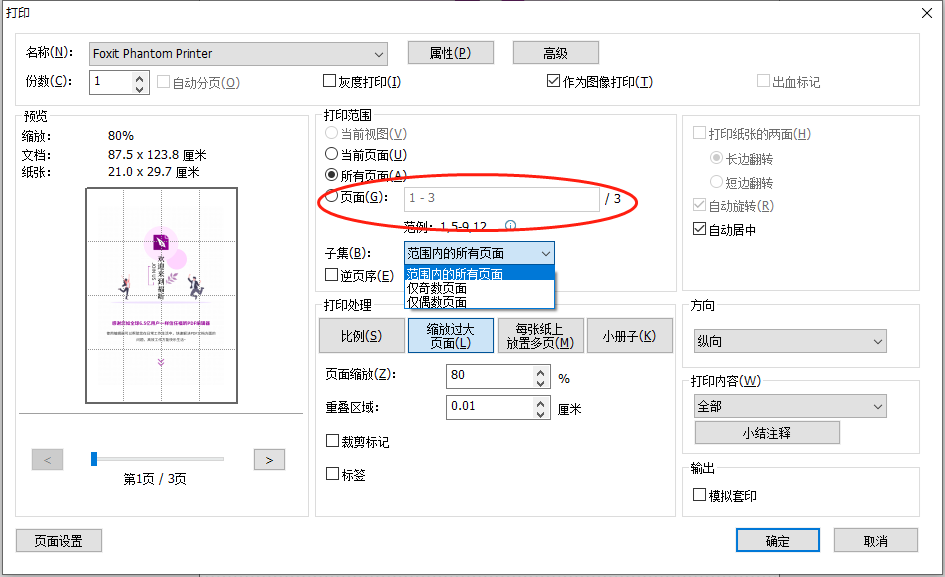The height and width of the screenshot is (577, 945).
Task: Open the 打印内容 dropdown showing 全部
Action: (x=790, y=405)
